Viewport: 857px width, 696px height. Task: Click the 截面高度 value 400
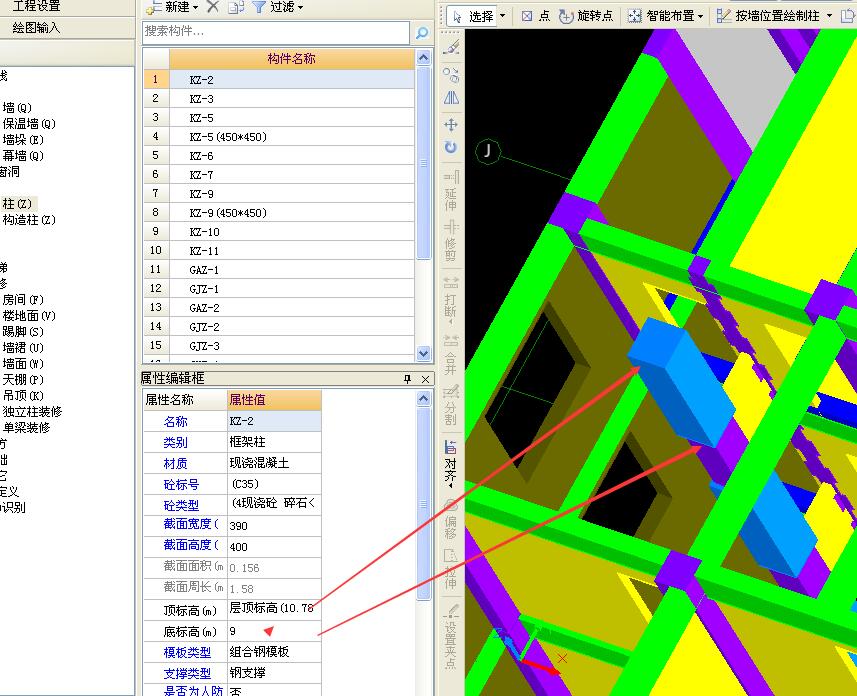(x=274, y=547)
